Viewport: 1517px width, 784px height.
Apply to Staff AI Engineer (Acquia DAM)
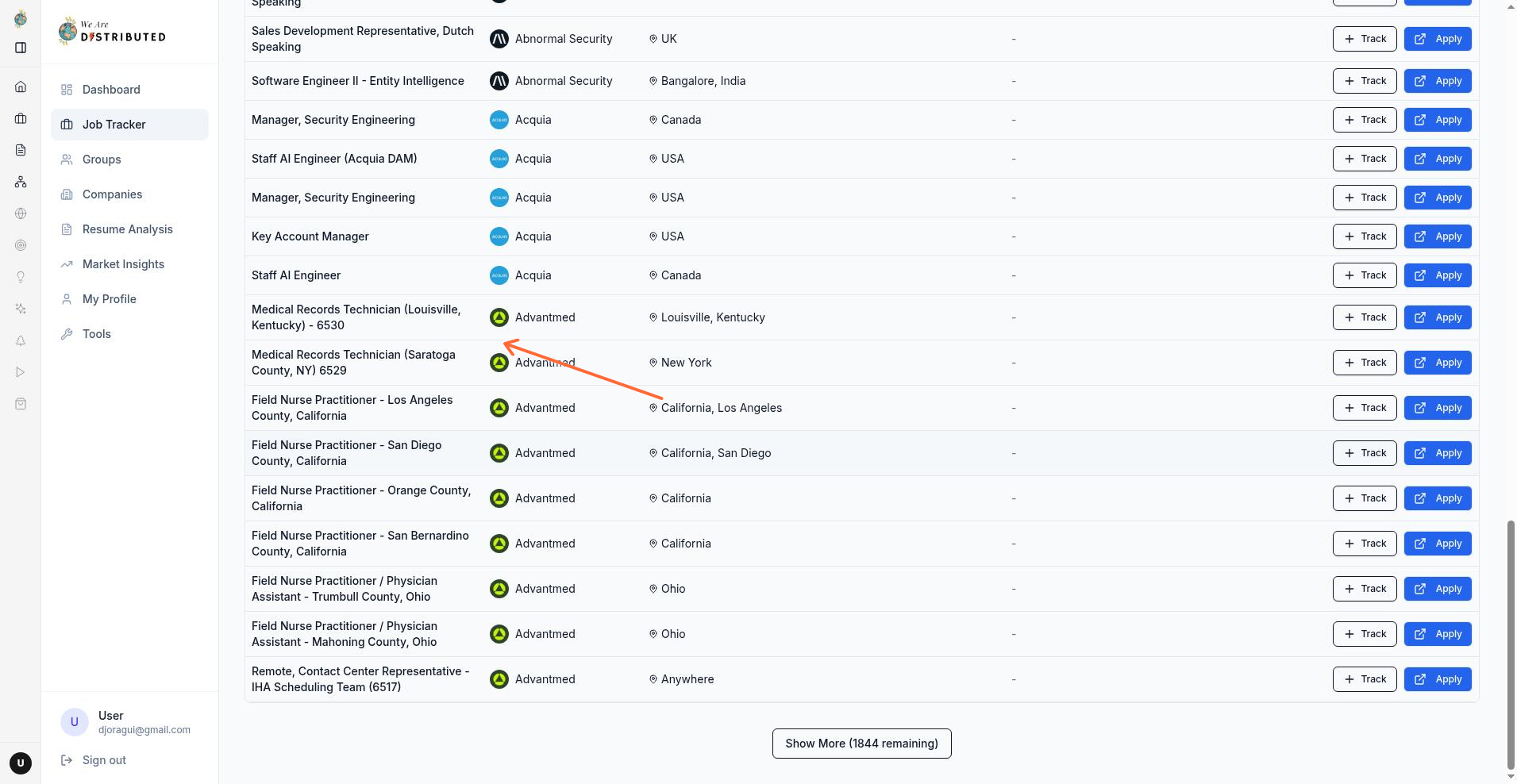[x=1437, y=159]
